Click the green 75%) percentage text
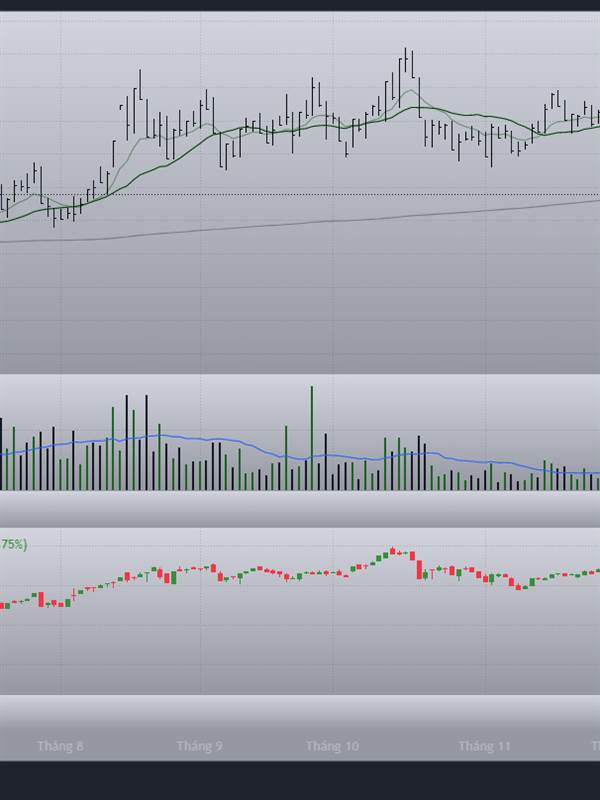600x800 pixels. point(13,544)
